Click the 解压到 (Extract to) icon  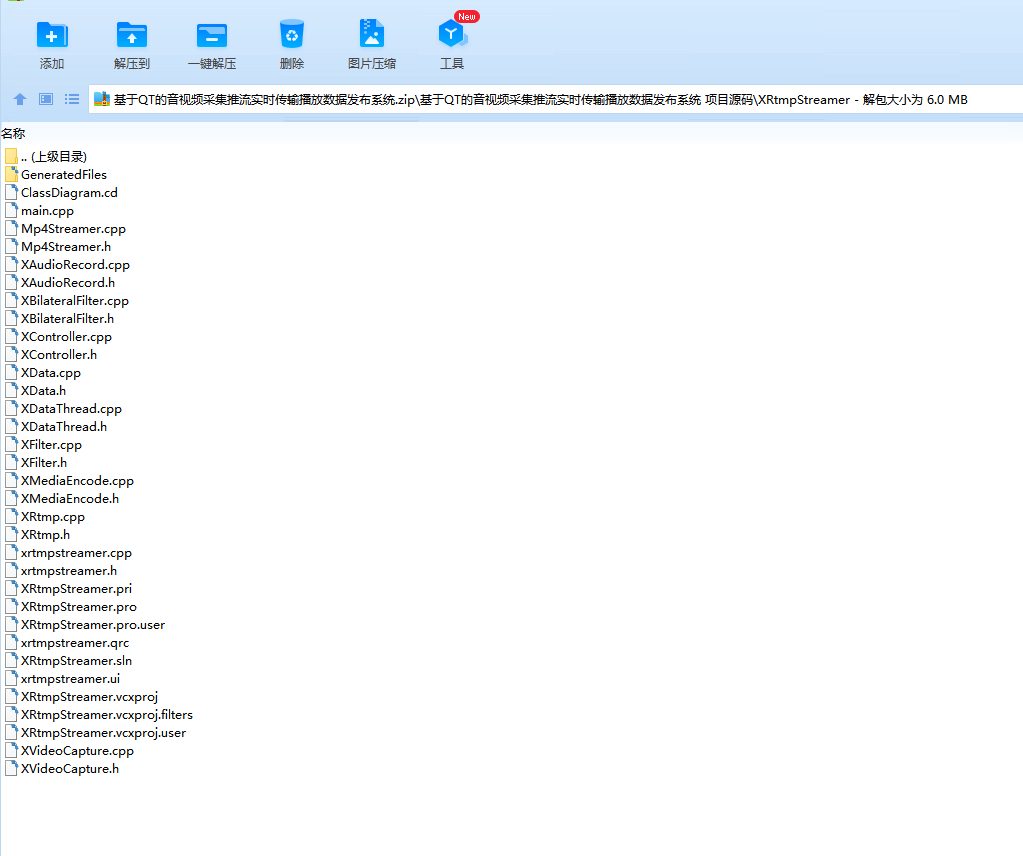click(x=132, y=35)
